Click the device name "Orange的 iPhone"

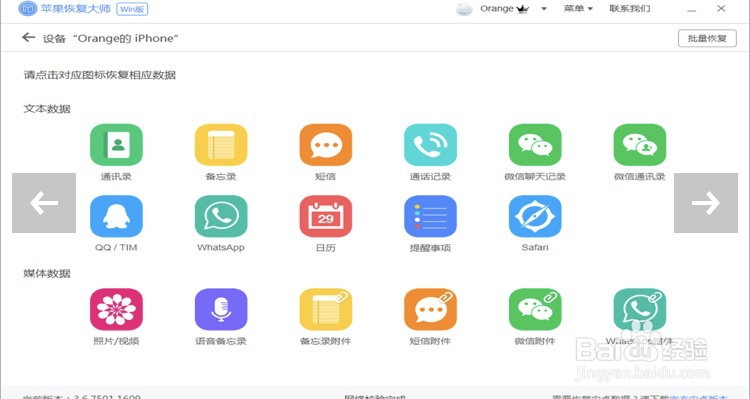tap(126, 38)
